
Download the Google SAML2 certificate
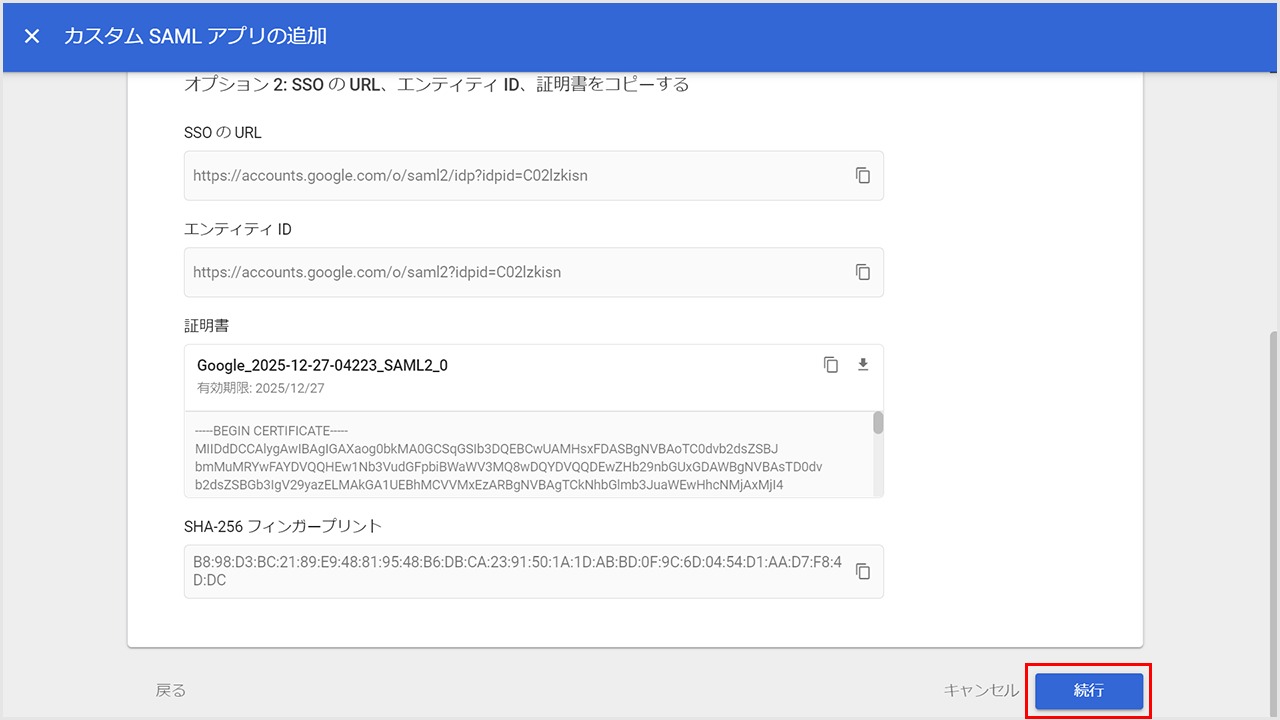863,365
